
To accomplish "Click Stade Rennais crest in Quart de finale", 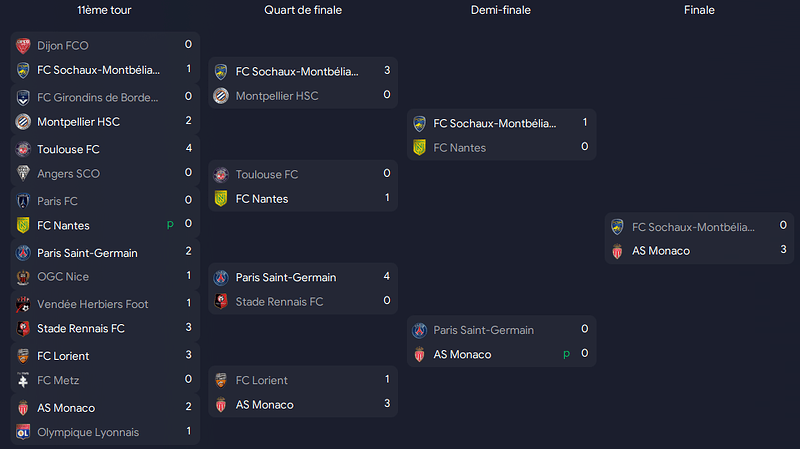I will pyautogui.click(x=221, y=302).
